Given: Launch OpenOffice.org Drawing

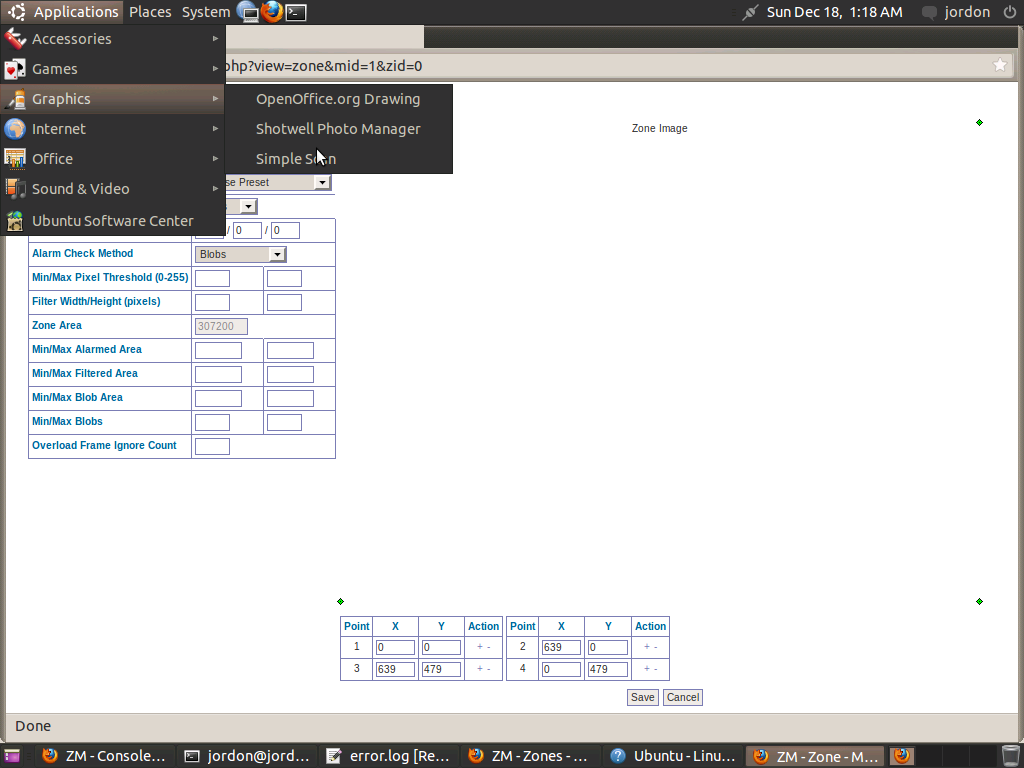Looking at the screenshot, I should 338,99.
